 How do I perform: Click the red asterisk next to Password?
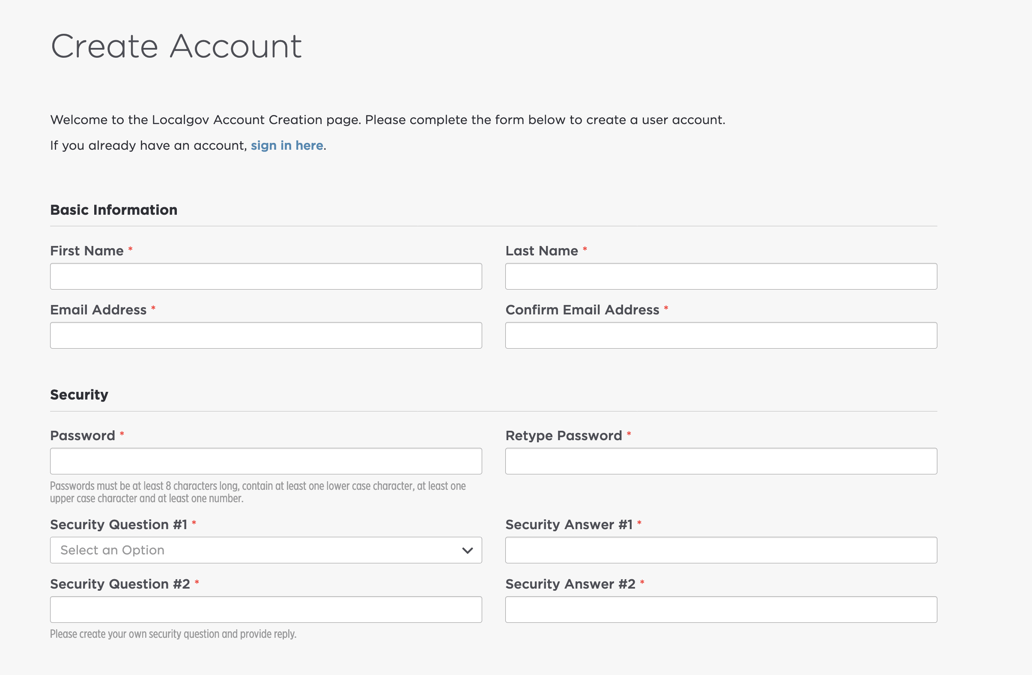[x=121, y=435]
